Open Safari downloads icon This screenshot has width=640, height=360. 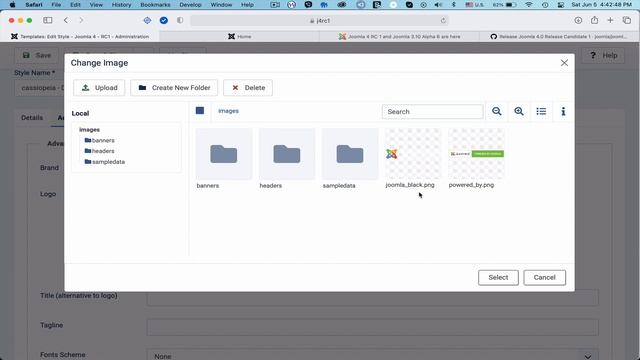click(x=578, y=20)
